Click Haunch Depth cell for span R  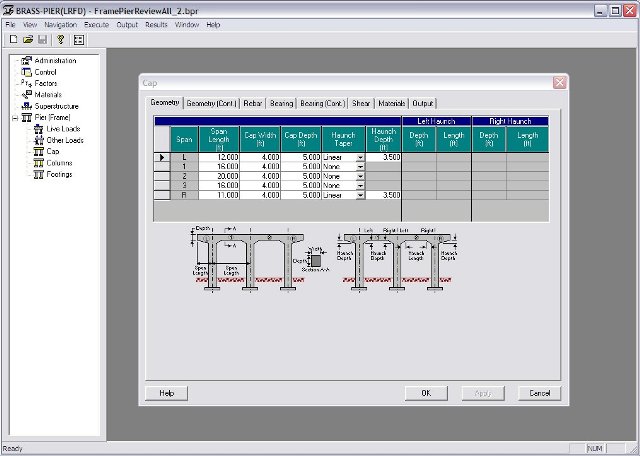[x=383, y=196]
